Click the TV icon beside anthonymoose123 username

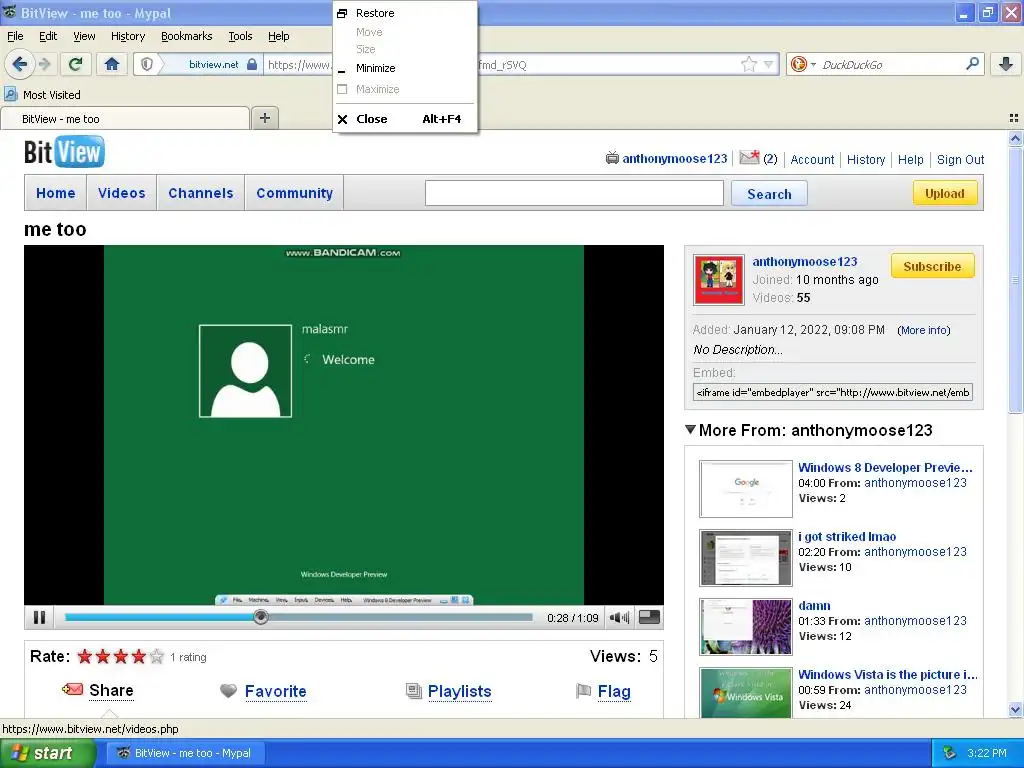612,158
